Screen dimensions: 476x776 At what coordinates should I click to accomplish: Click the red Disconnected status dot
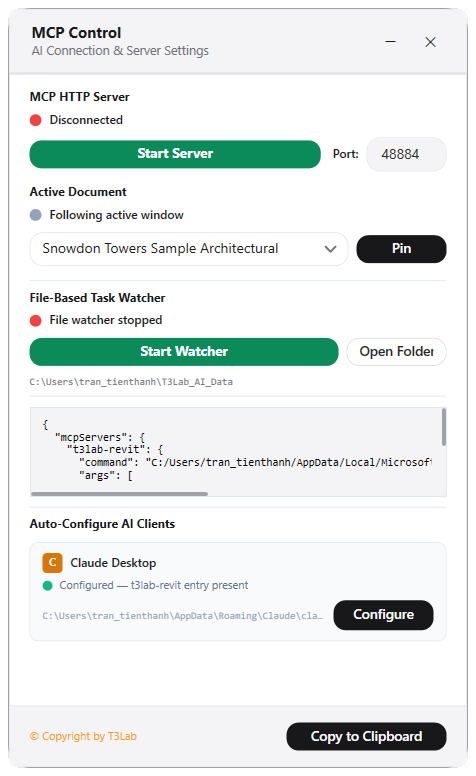(x=36, y=120)
